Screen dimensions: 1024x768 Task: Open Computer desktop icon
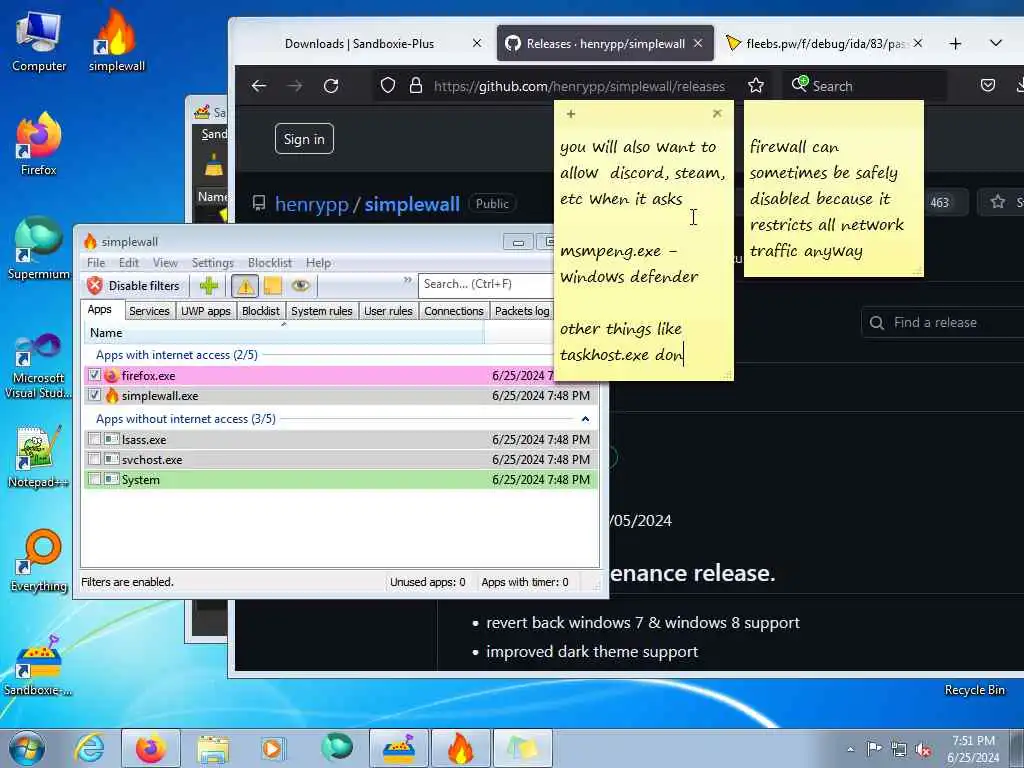(x=39, y=40)
